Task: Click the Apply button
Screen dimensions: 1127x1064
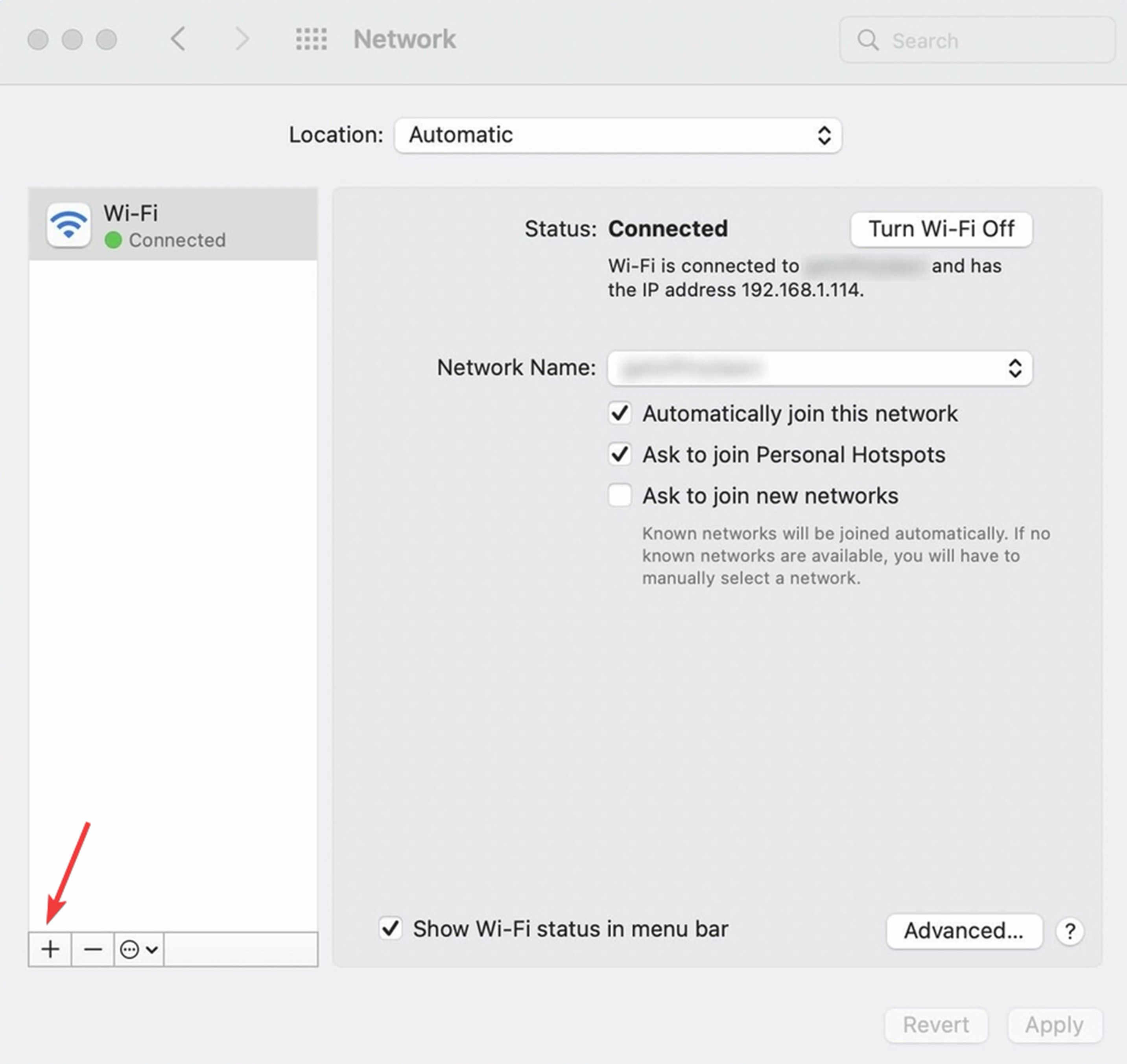Action: (1053, 1024)
